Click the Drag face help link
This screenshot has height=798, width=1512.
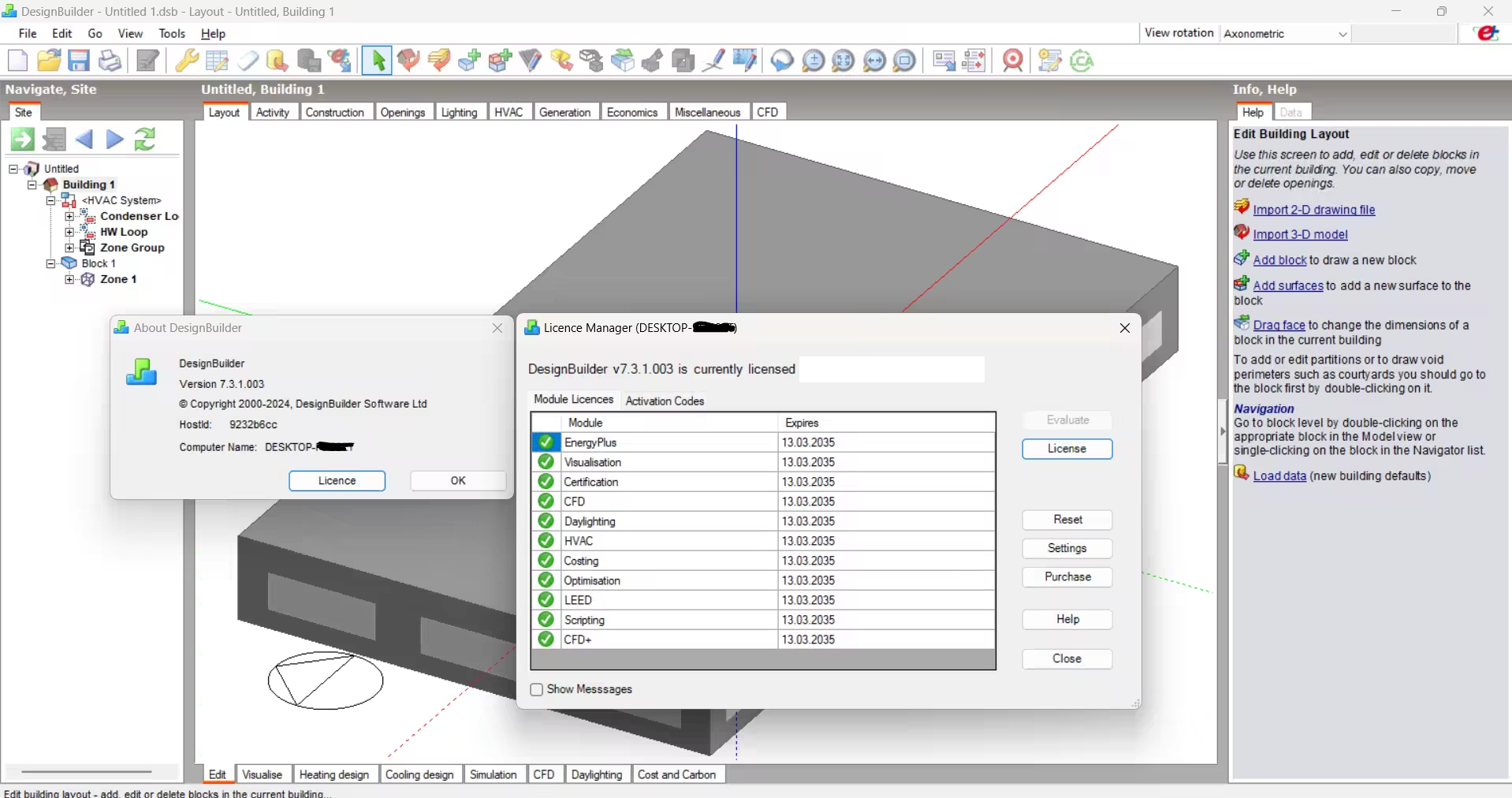click(x=1279, y=325)
